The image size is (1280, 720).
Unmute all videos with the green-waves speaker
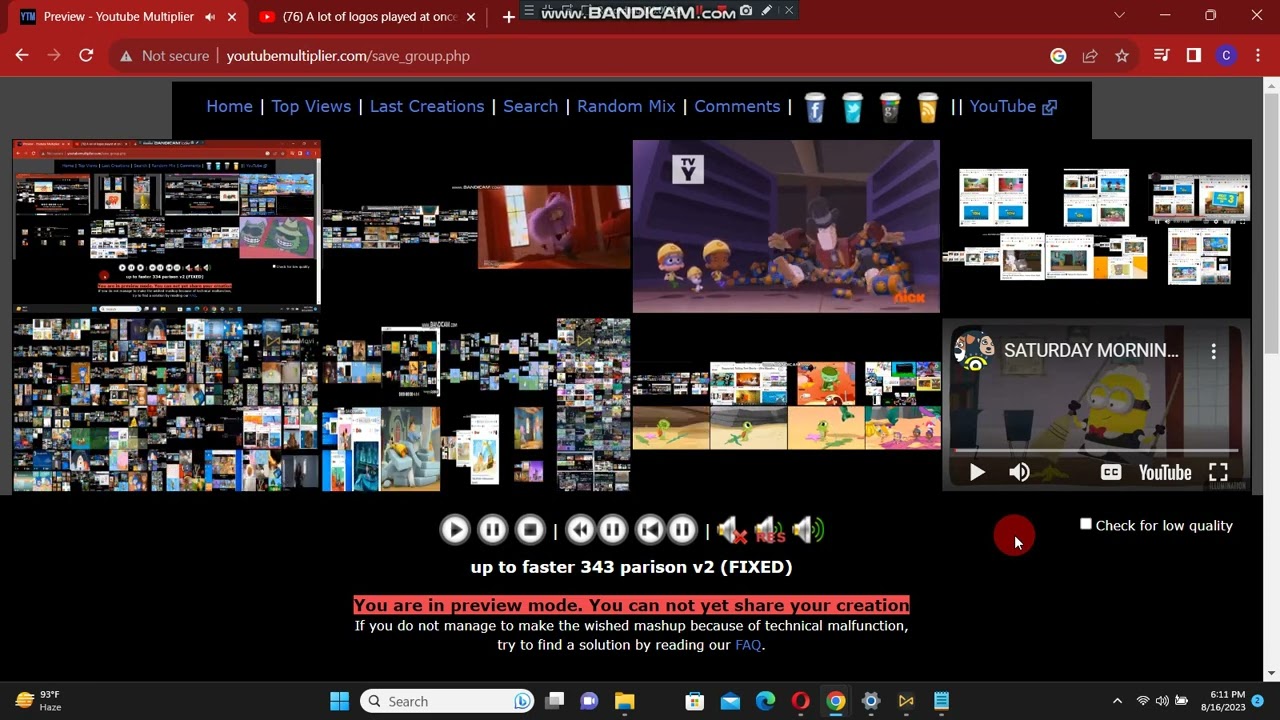[808, 530]
